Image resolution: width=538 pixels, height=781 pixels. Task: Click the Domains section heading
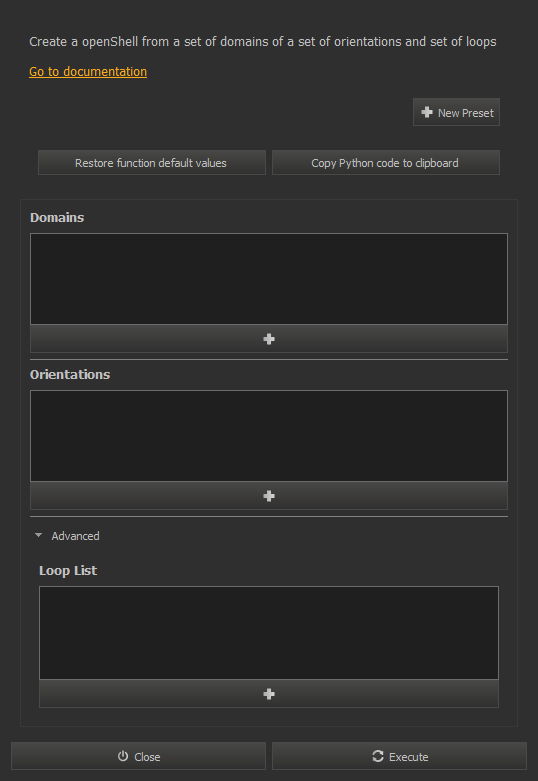[x=57, y=218]
